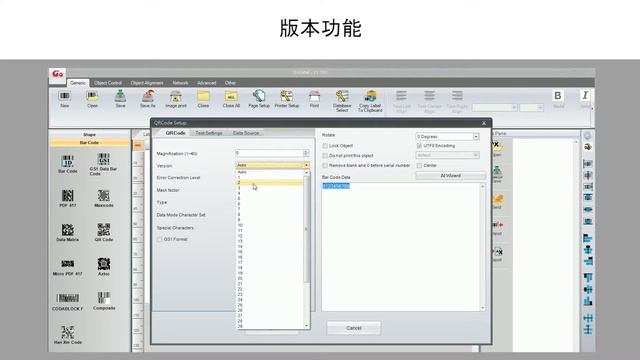Click the Print icon

pyautogui.click(x=314, y=99)
